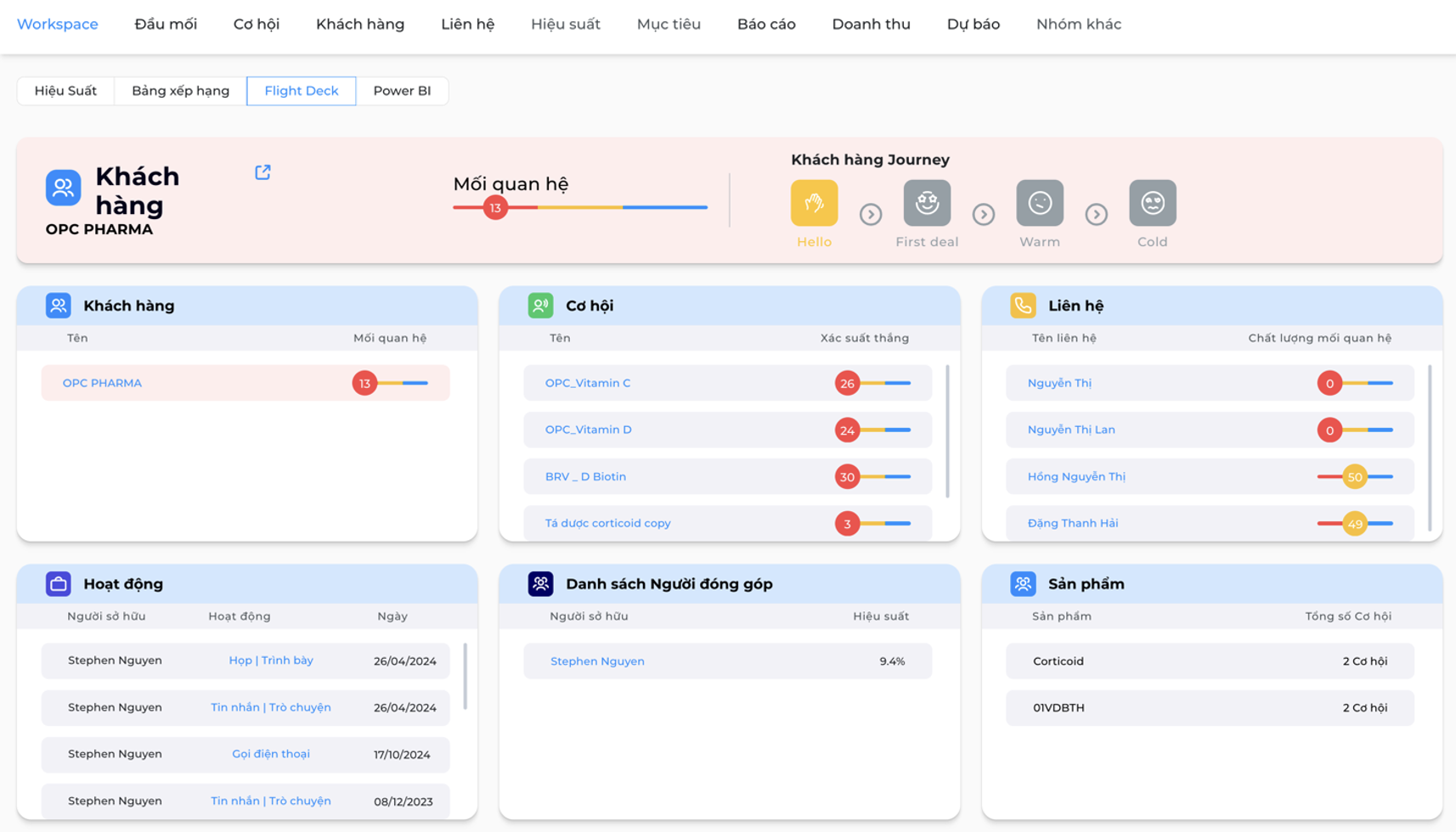The height and width of the screenshot is (832, 1456).
Task: Click OPC PHARMA relationship score slider
Action: tap(391, 383)
